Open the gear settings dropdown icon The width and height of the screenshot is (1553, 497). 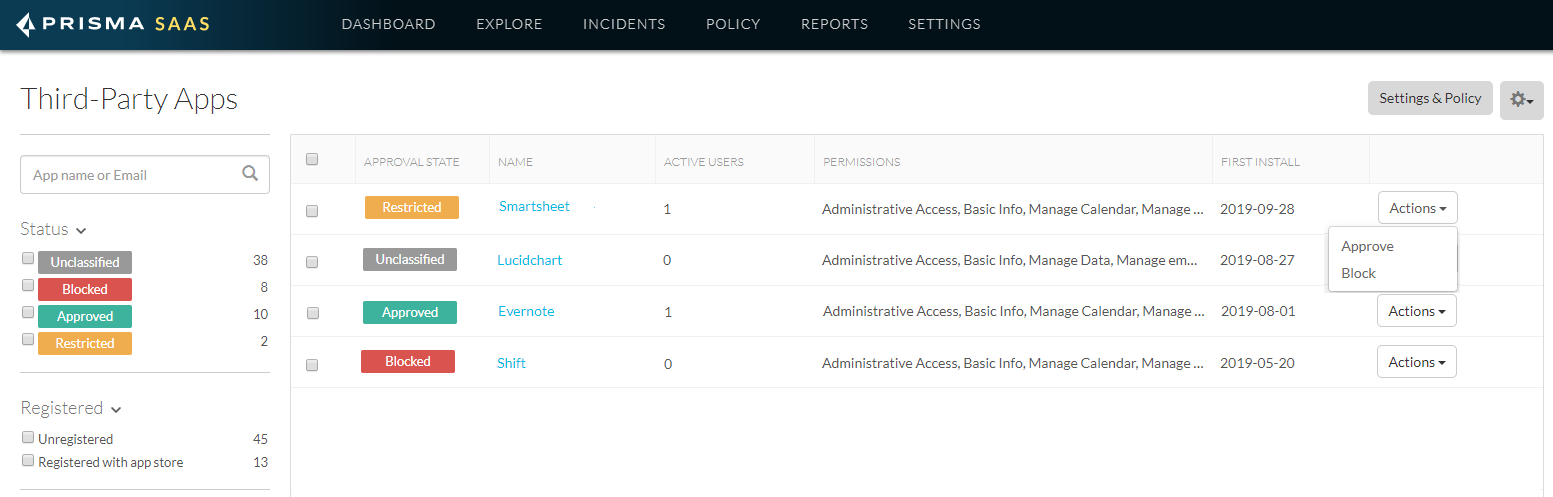point(1521,100)
